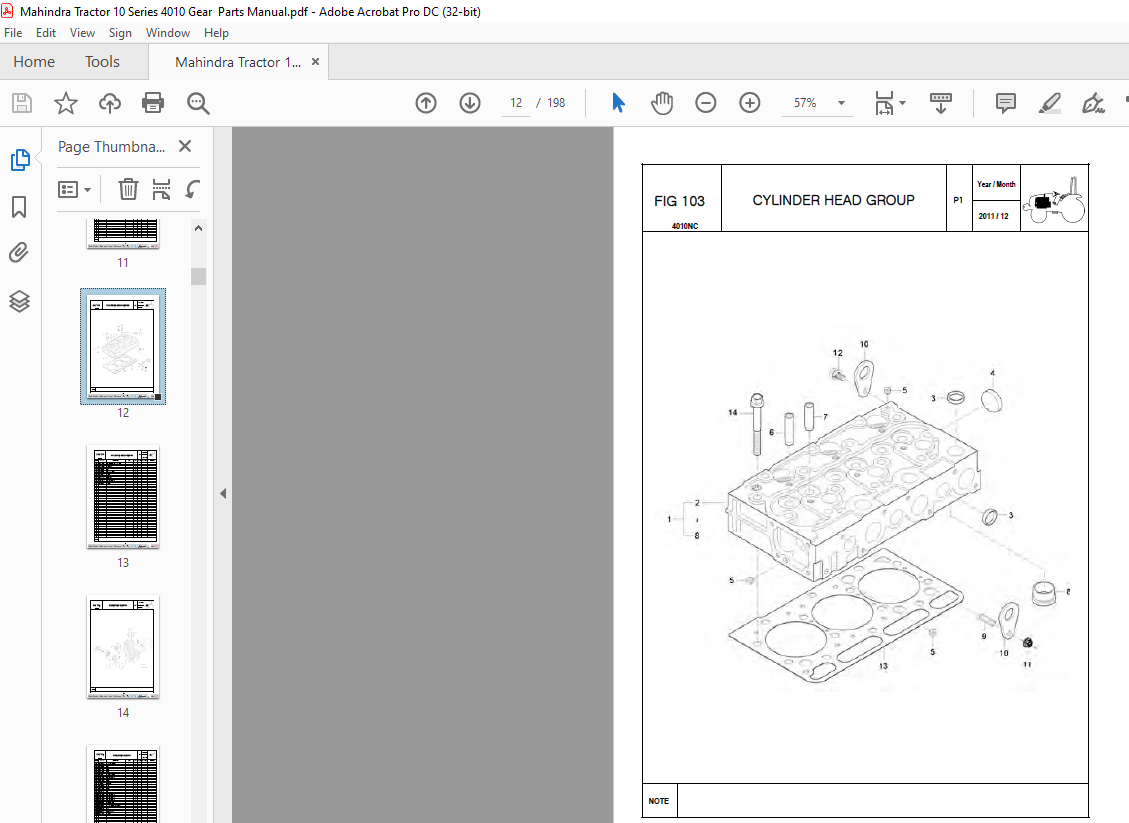
Task: Click the Fit page width tool
Action: tap(884, 103)
